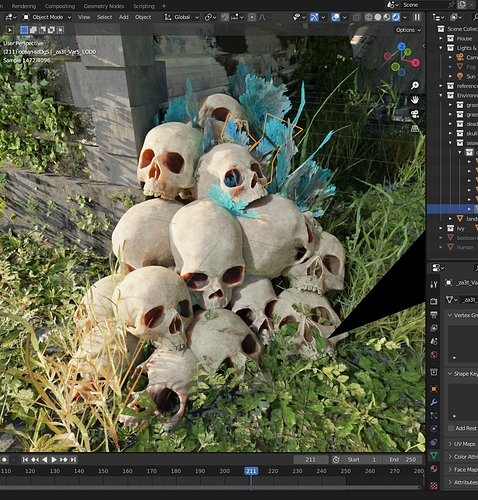Open the View Layer properties tab
This screenshot has height=500, width=478.
(434, 328)
